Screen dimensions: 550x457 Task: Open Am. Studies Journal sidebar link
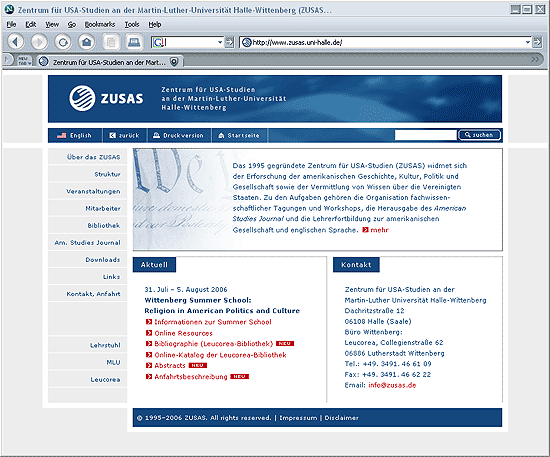(x=87, y=243)
